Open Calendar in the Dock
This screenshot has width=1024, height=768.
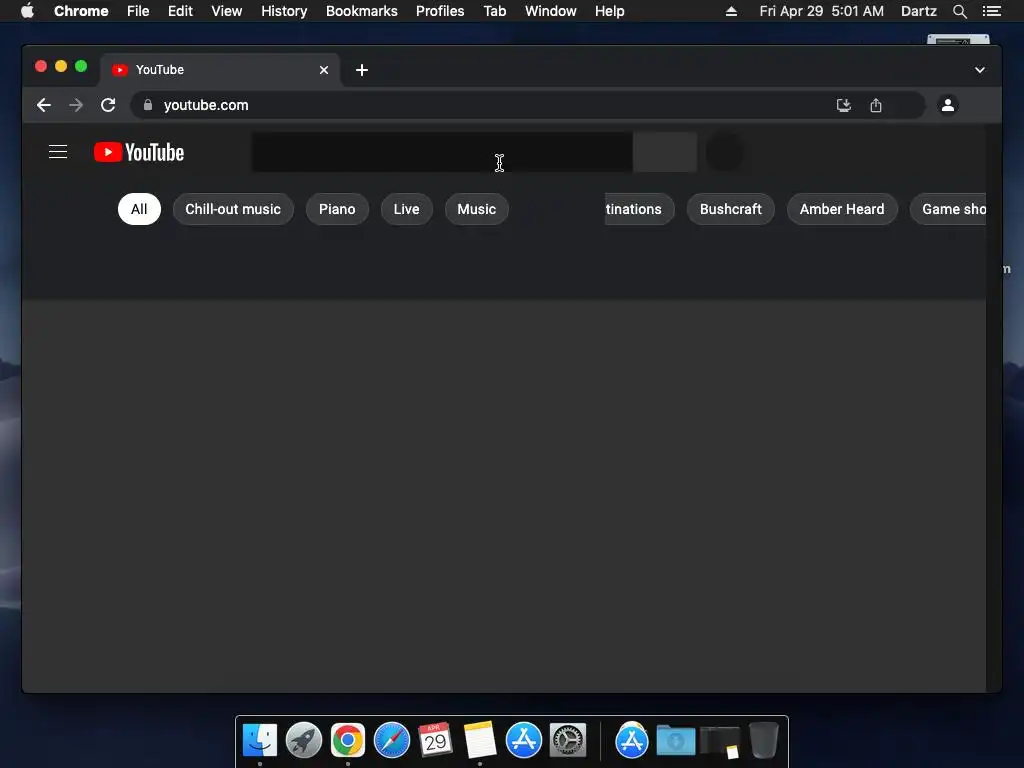click(436, 740)
